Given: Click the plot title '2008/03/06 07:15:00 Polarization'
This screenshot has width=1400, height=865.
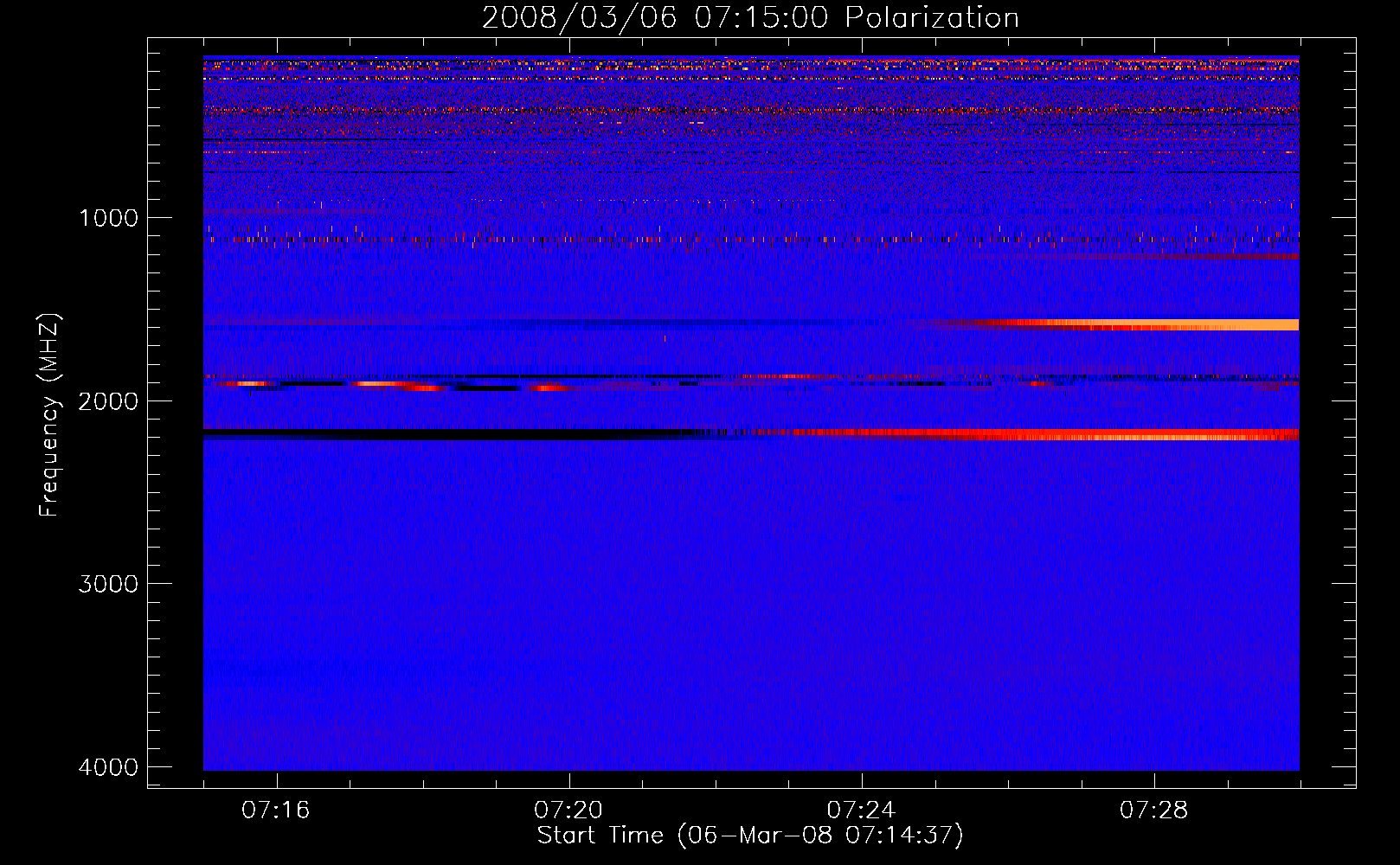Looking at the screenshot, I should tap(750, 17).
